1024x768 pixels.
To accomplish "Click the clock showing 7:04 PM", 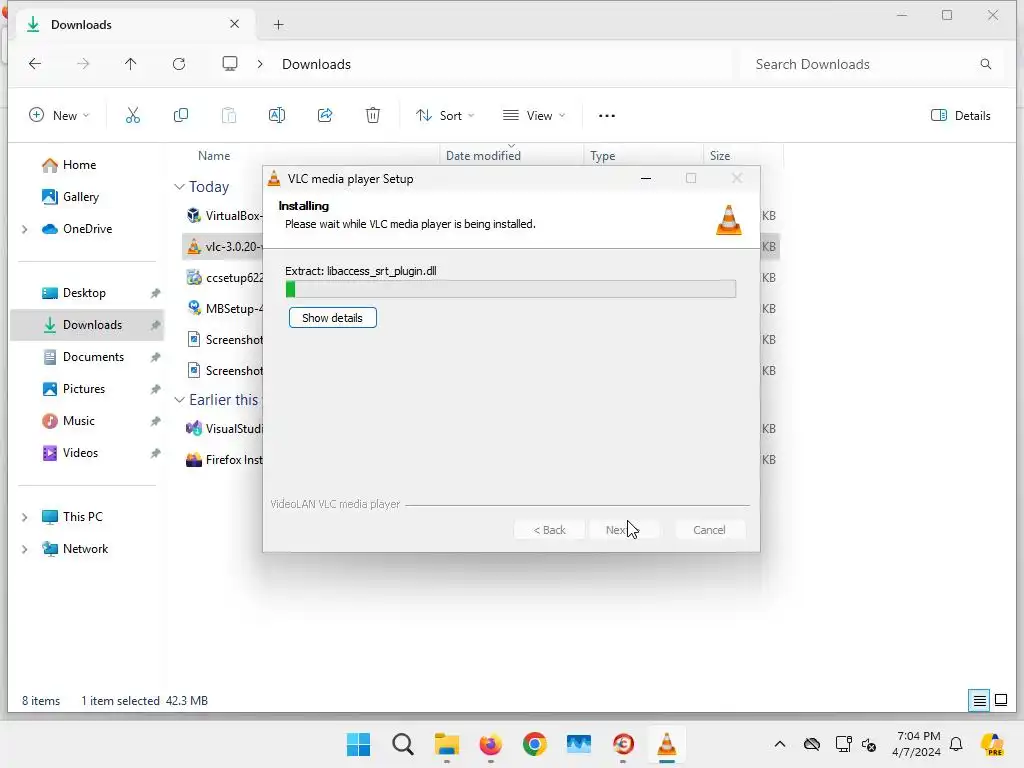I will [x=918, y=736].
